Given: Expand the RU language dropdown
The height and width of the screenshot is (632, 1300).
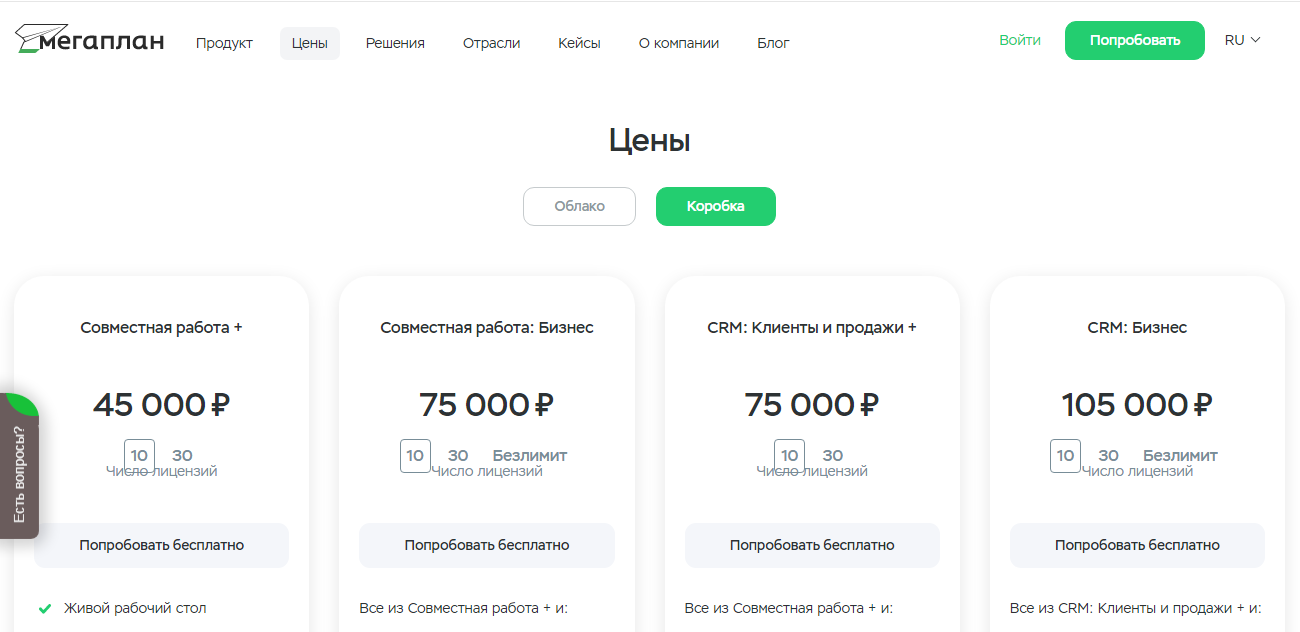Looking at the screenshot, I should 1242,40.
